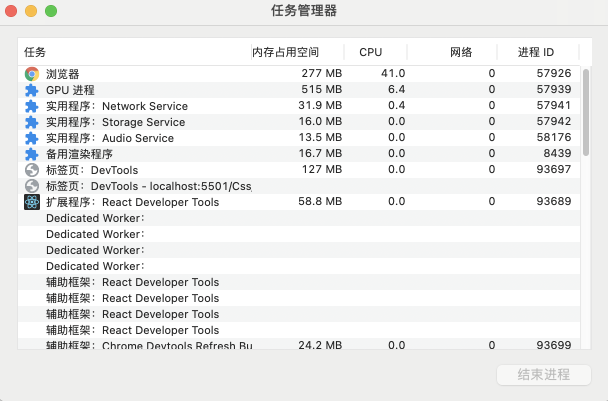Select the first 辅助框架: React Developer Tools row

coord(299,282)
